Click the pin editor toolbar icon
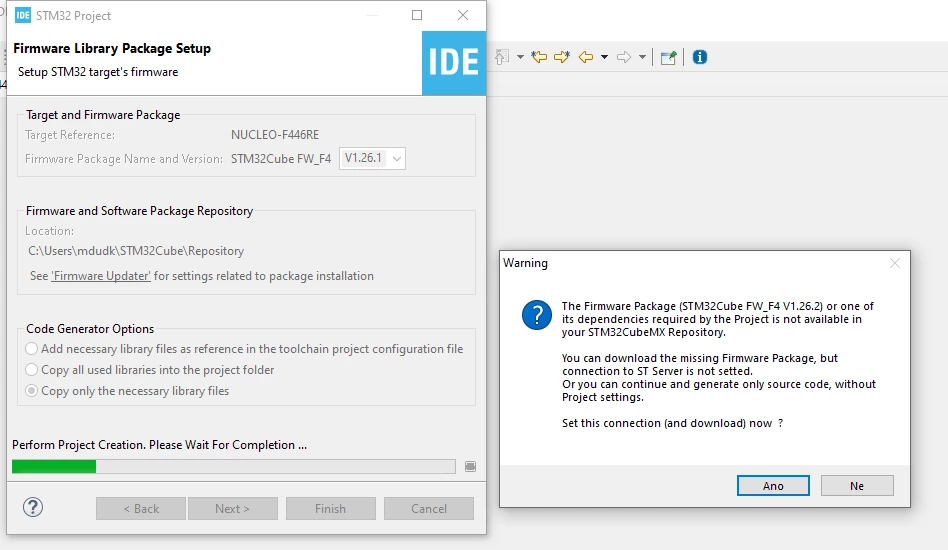The width and height of the screenshot is (948, 550). click(x=668, y=57)
